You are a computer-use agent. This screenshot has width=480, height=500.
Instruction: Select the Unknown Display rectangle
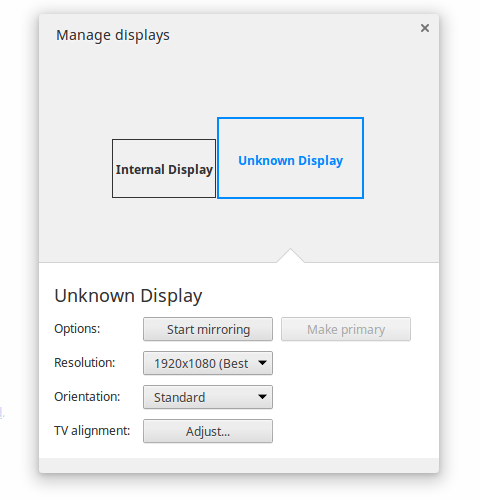tap(290, 158)
